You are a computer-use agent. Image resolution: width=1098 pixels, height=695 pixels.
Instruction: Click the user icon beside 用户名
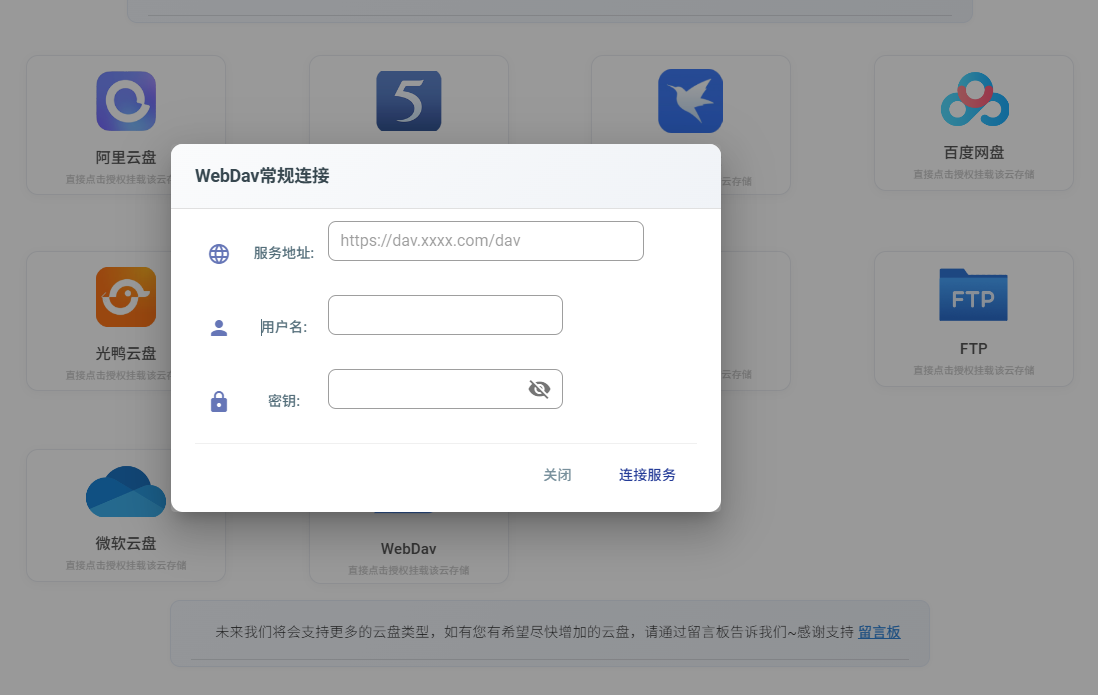pos(219,327)
